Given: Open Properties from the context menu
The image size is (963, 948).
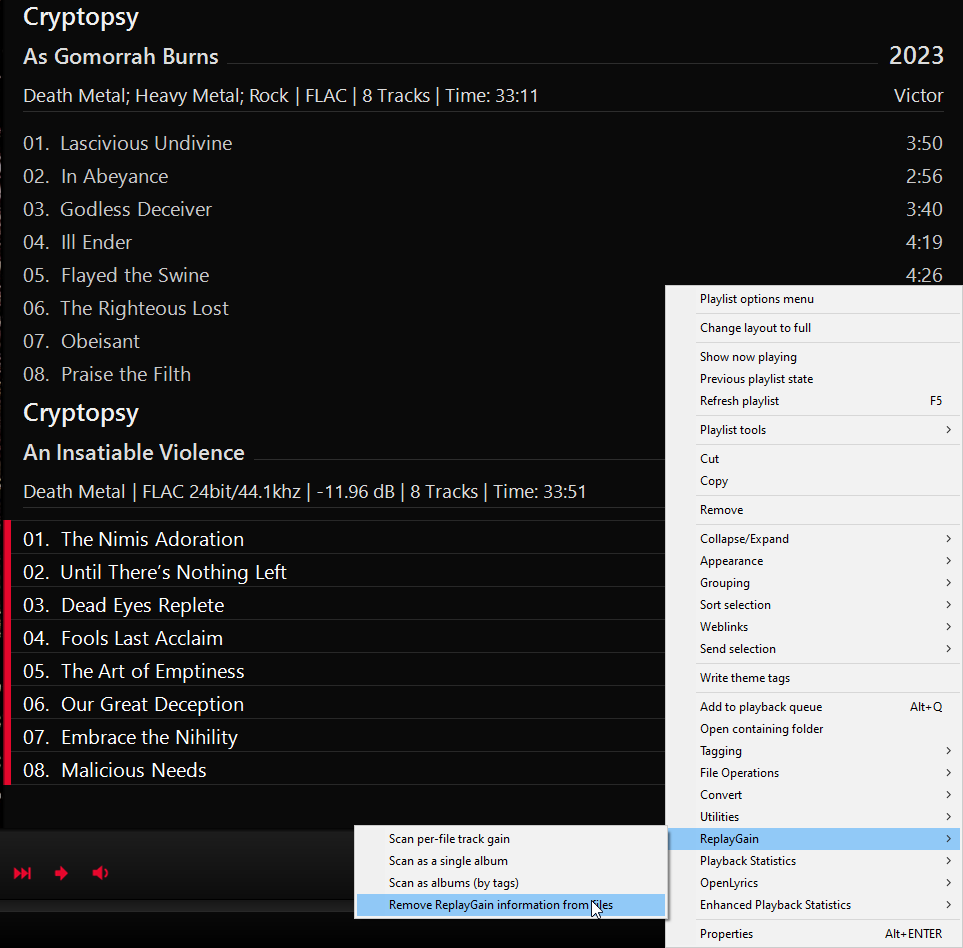Looking at the screenshot, I should (x=814, y=934).
